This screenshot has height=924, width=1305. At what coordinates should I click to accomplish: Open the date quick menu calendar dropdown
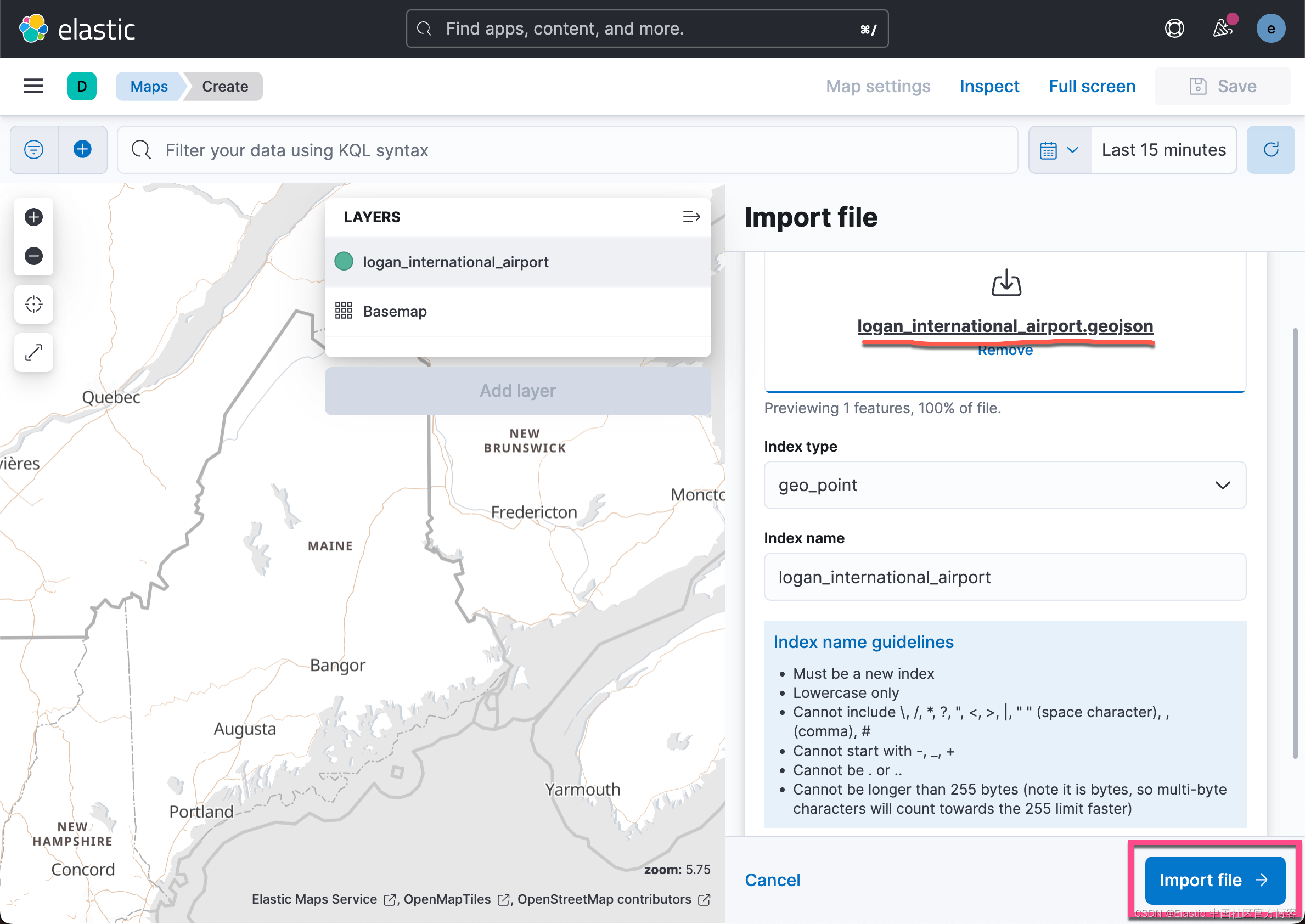pyautogui.click(x=1059, y=150)
